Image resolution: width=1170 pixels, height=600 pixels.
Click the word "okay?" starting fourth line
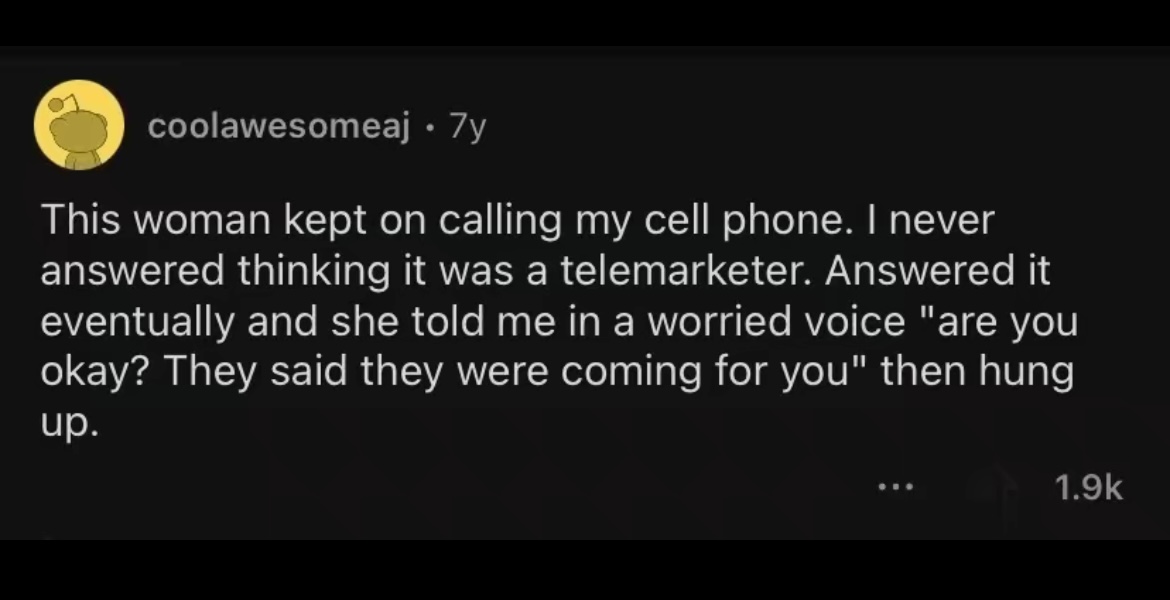[96, 372]
